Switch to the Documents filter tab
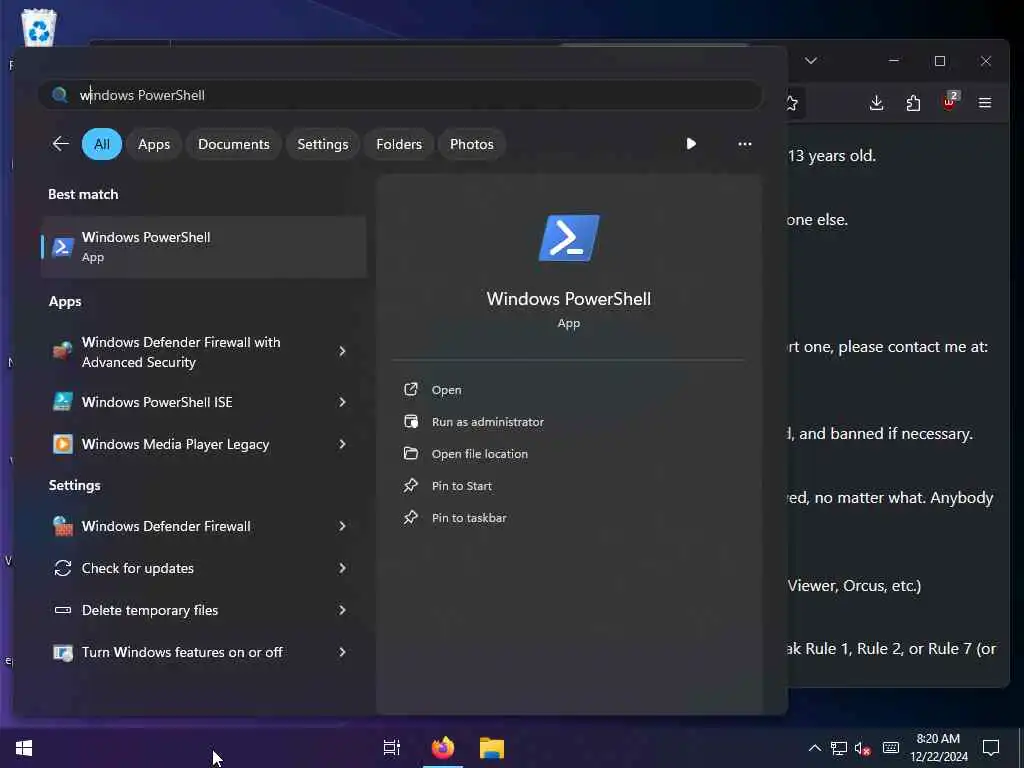 tap(234, 144)
